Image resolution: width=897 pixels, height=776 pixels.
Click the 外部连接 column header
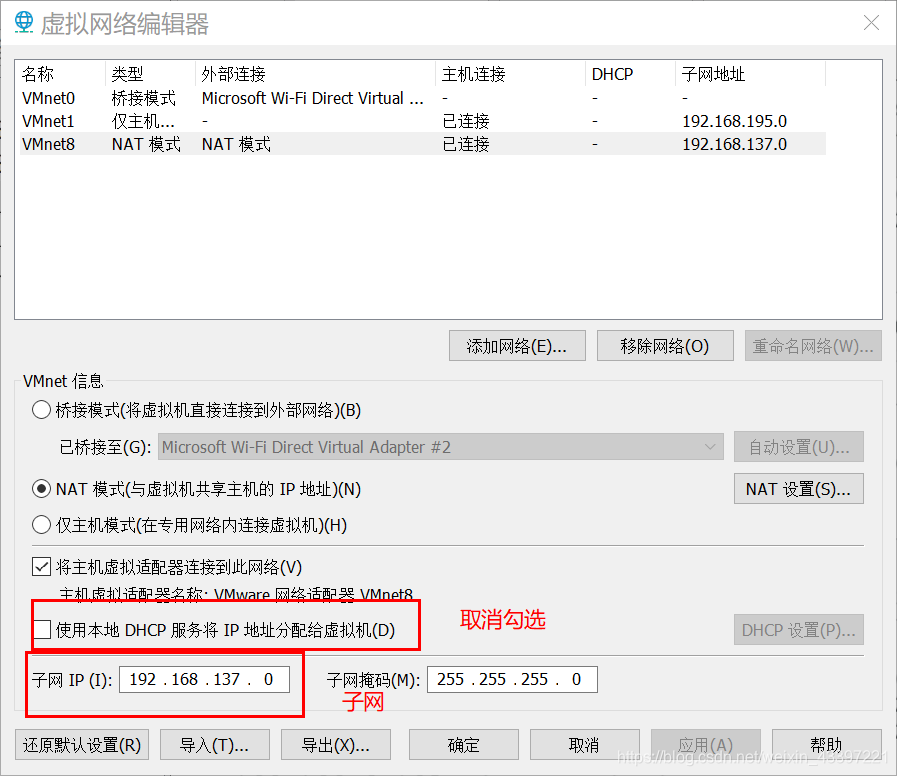coord(316,74)
